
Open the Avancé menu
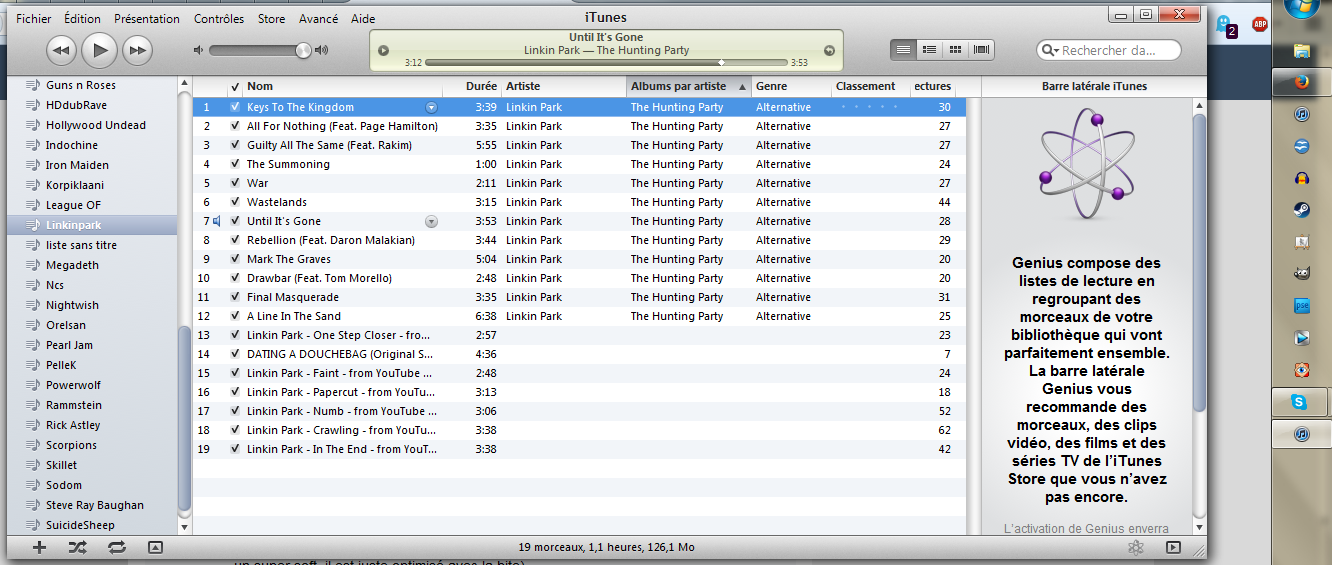[x=318, y=19]
